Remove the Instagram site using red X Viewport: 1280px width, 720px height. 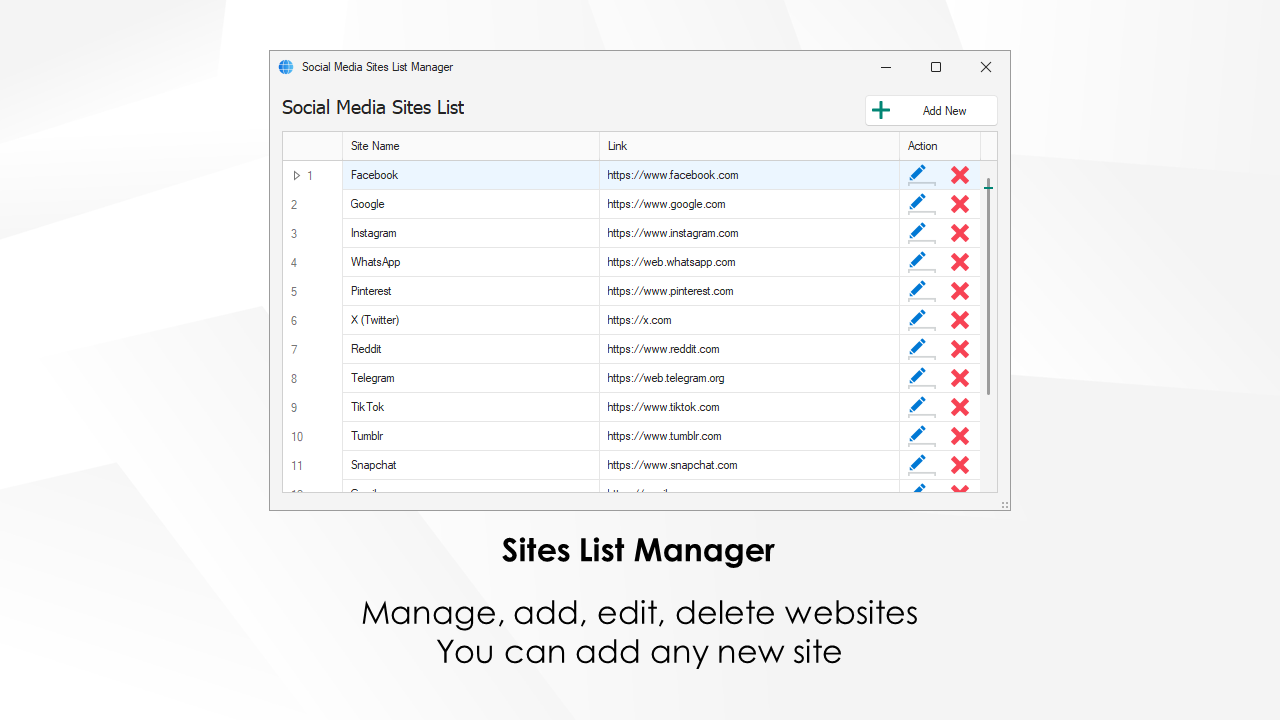coord(960,233)
